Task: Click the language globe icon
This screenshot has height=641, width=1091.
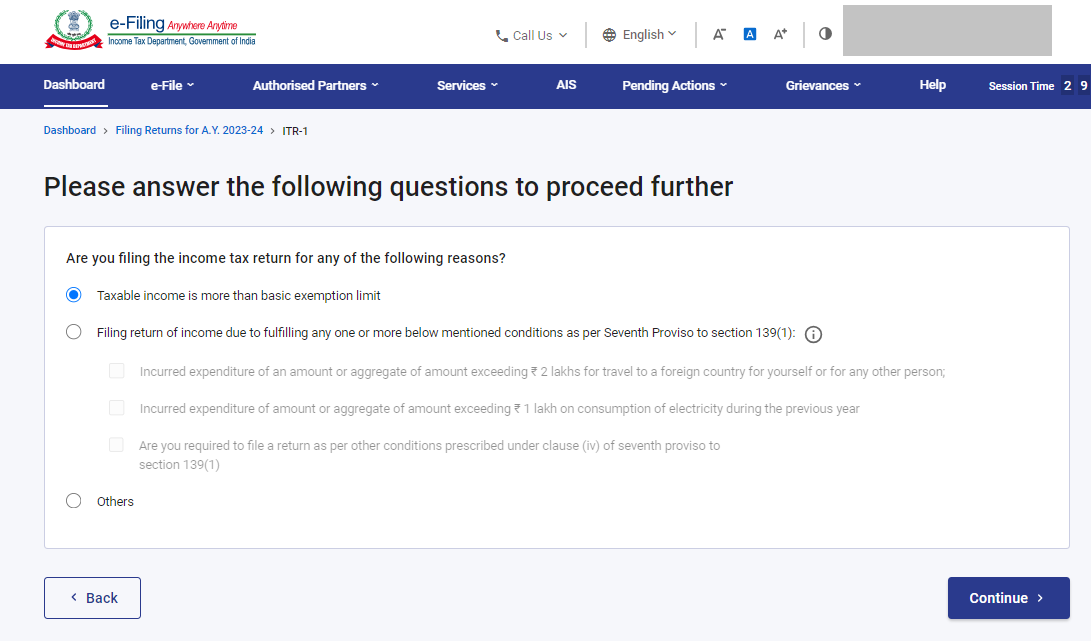Action: [609, 34]
